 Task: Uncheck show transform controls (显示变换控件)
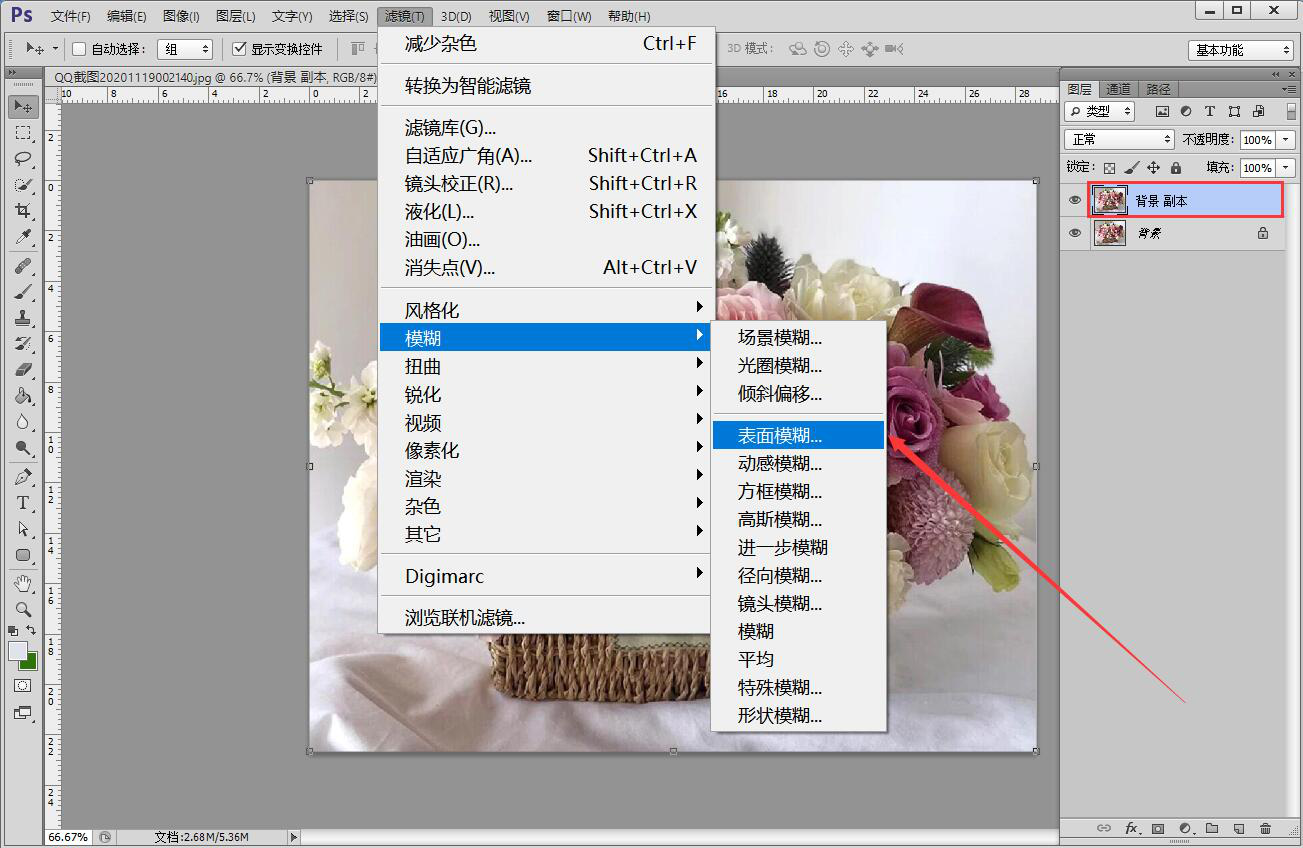click(x=239, y=49)
